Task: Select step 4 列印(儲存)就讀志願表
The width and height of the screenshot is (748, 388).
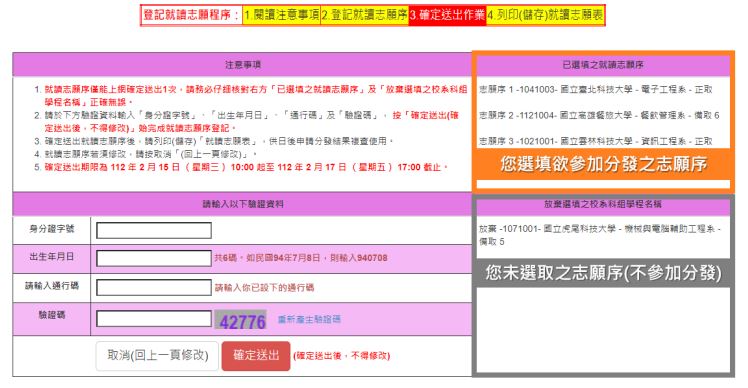Action: click(545, 15)
